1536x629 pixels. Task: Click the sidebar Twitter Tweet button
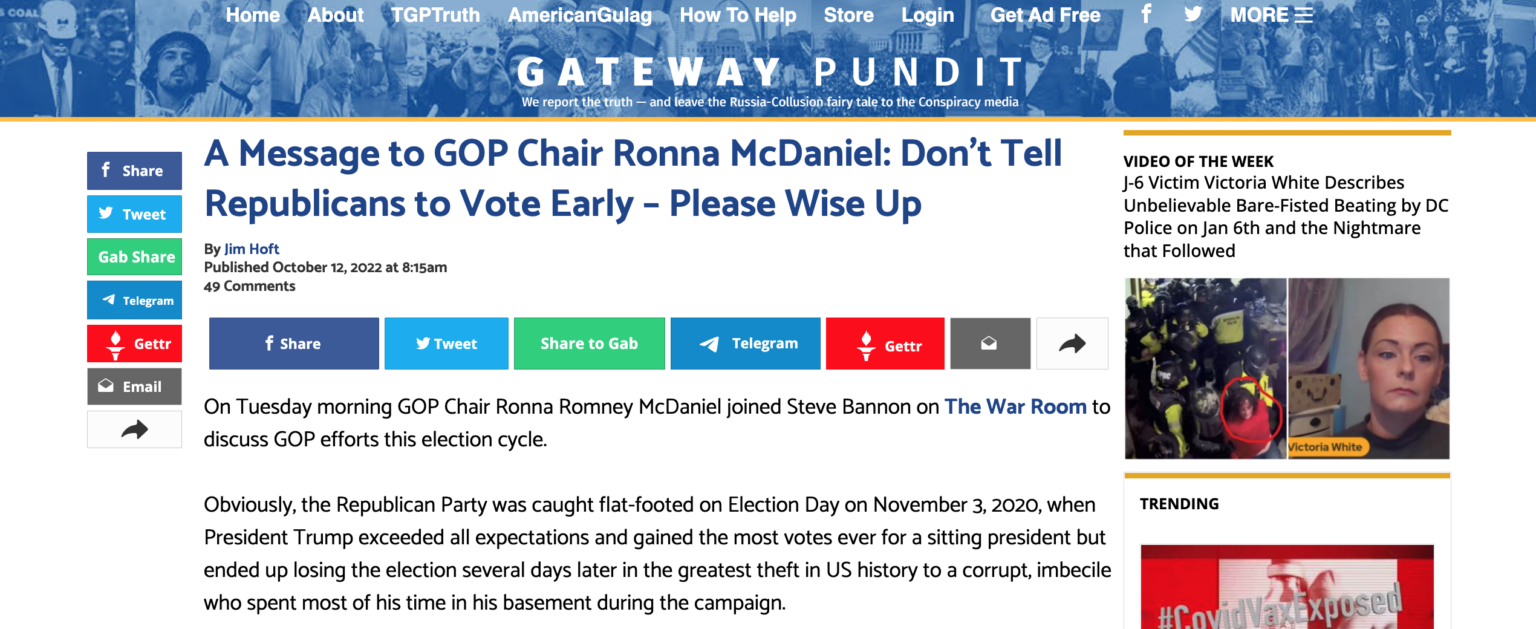[x=134, y=214]
